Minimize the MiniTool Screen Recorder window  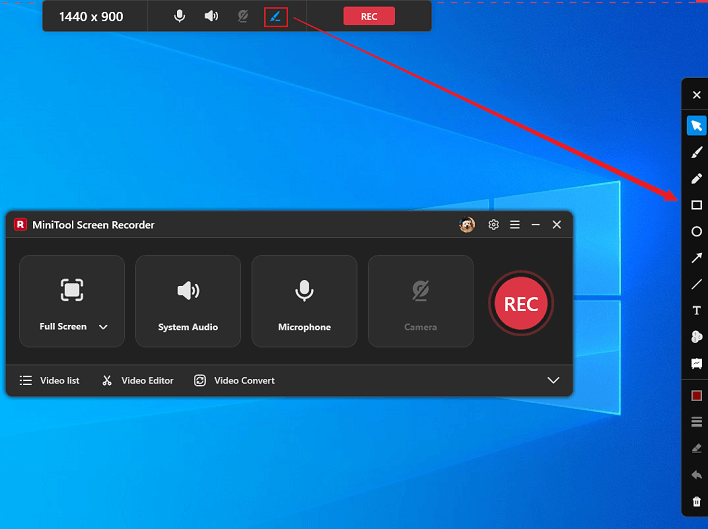click(x=536, y=224)
